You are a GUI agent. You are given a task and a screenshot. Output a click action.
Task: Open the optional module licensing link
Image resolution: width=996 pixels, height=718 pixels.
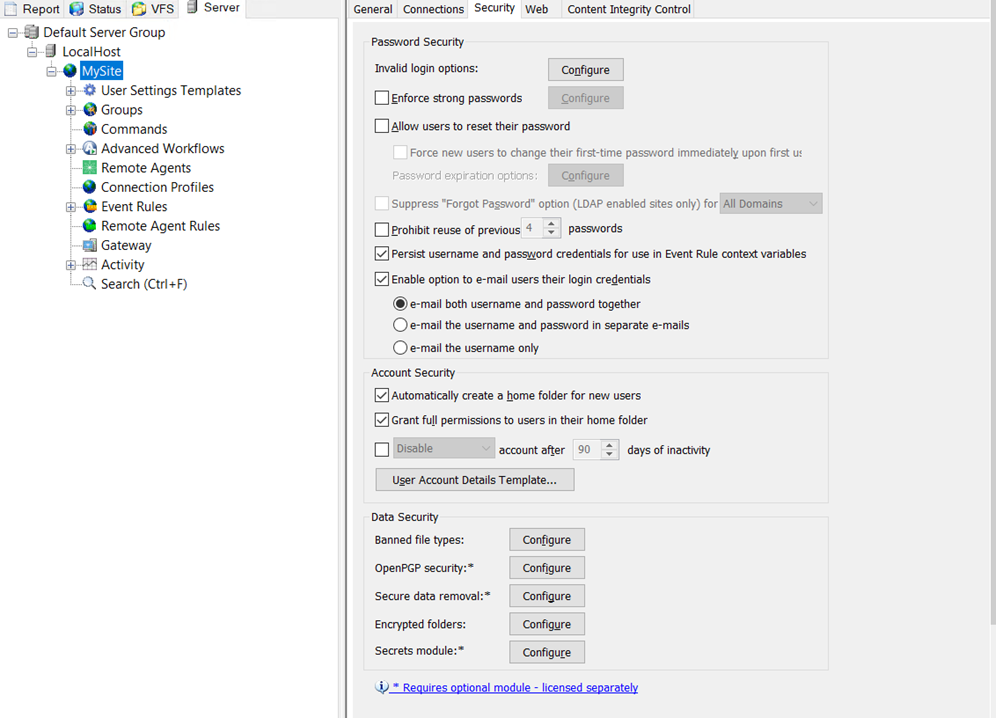515,688
